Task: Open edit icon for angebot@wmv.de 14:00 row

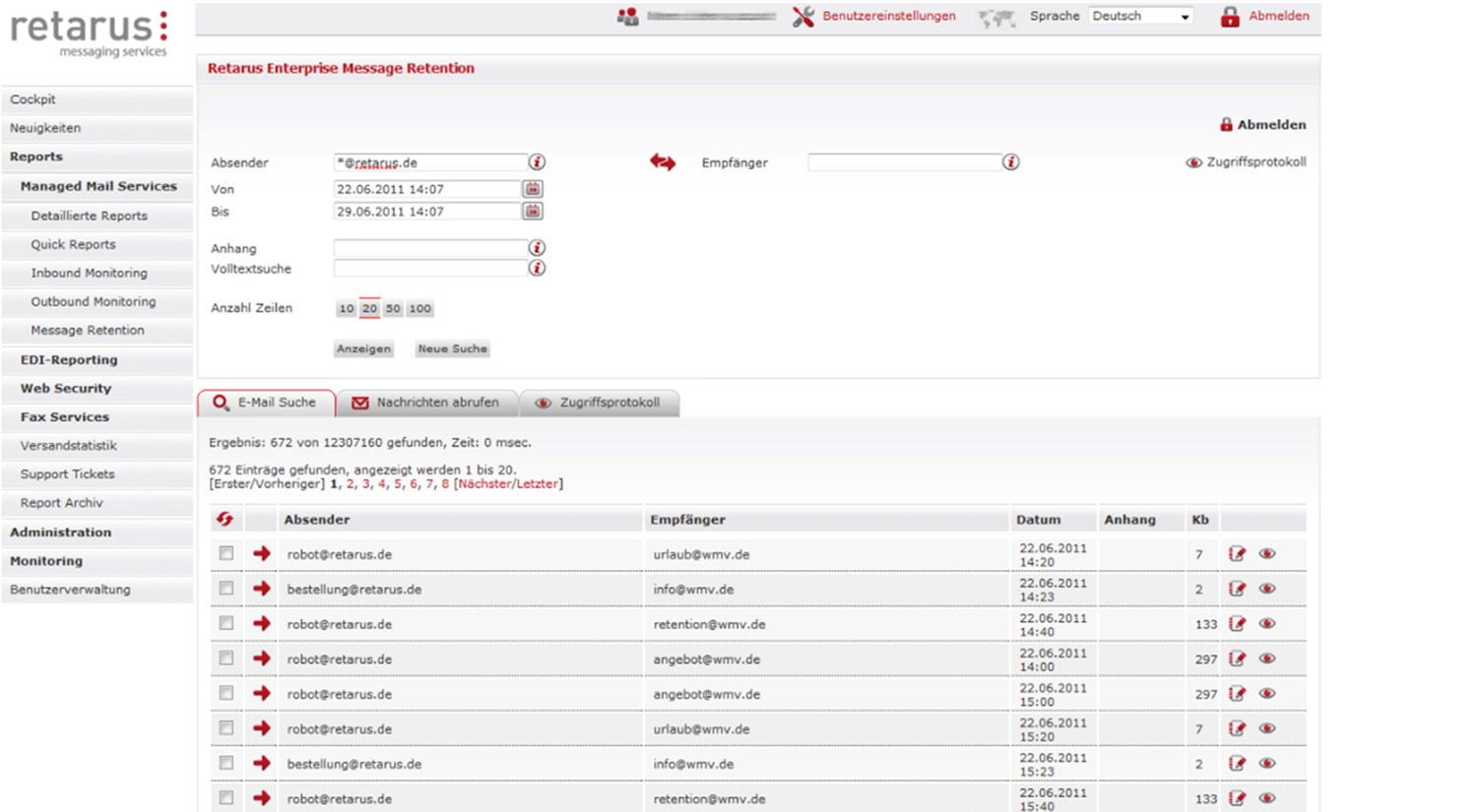Action: click(x=1237, y=658)
